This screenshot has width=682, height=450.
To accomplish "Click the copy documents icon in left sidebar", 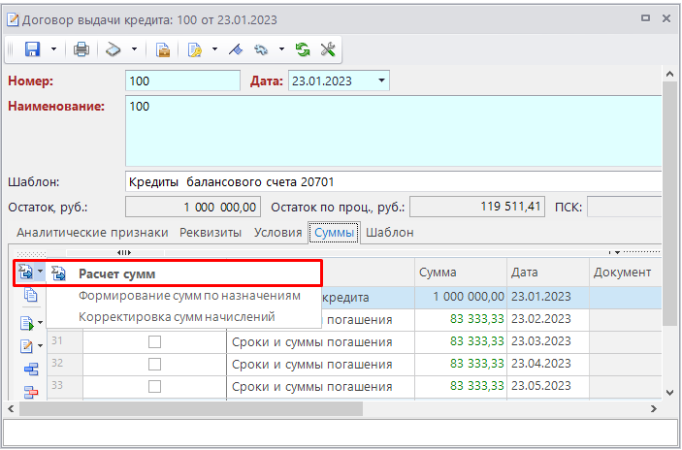I will [x=29, y=296].
